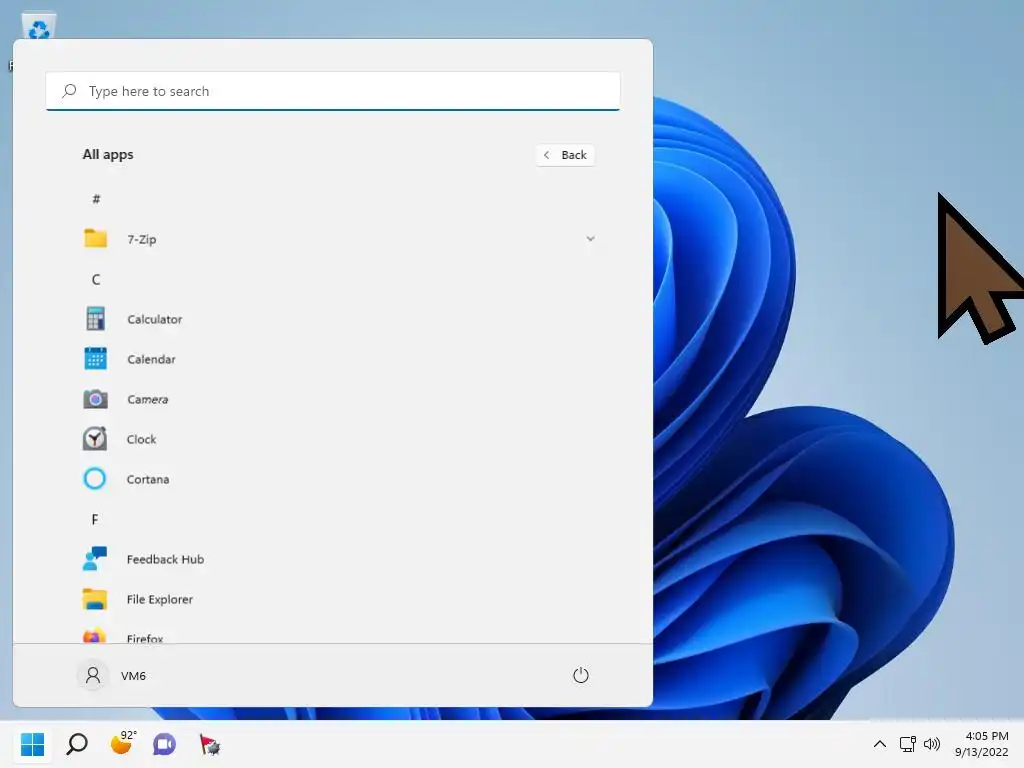Image resolution: width=1024 pixels, height=768 pixels.
Task: Click the C letter group header
Action: tap(96, 280)
